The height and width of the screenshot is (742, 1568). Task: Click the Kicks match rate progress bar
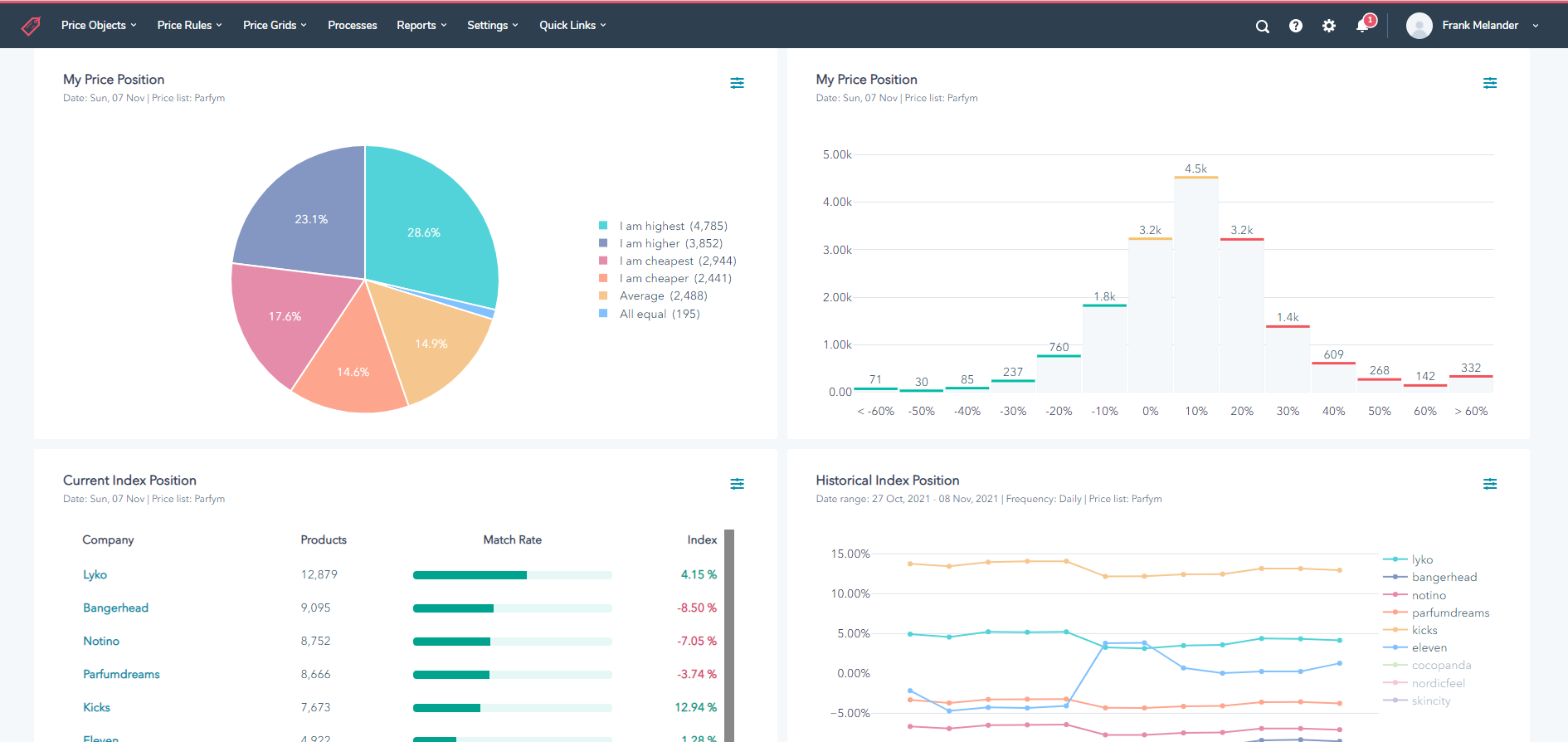(513, 708)
